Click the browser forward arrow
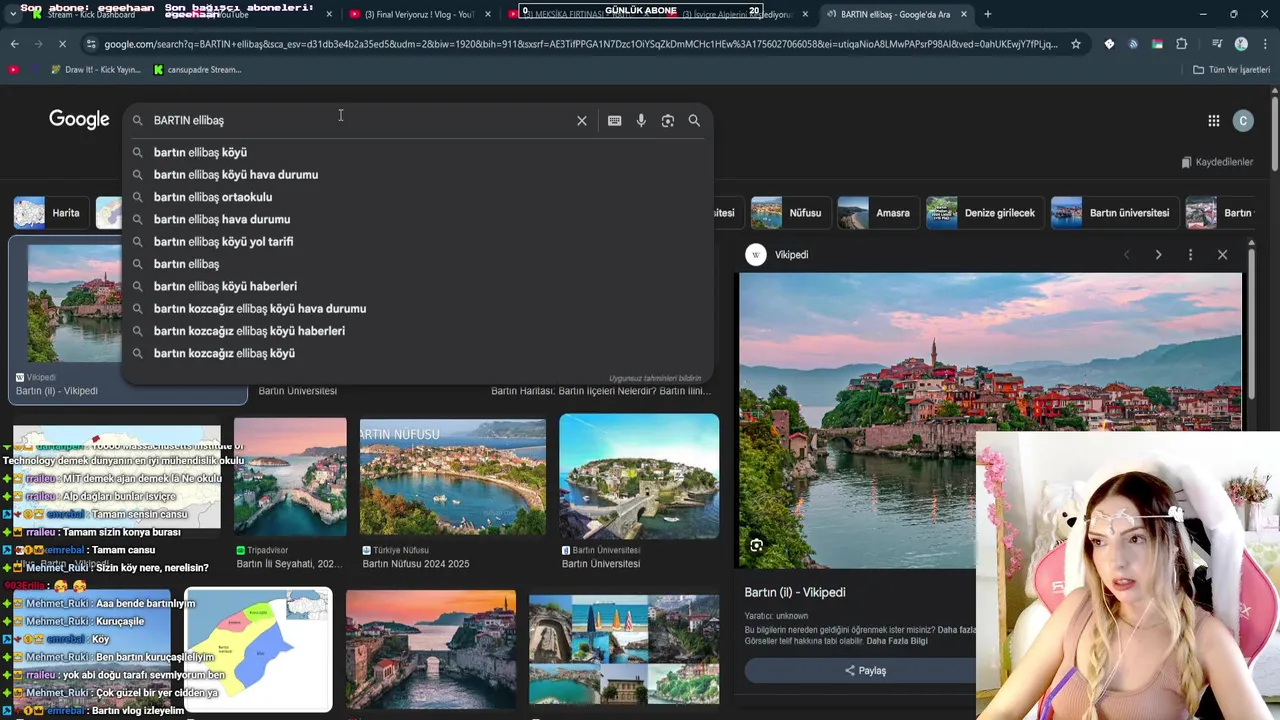 (x=37, y=44)
